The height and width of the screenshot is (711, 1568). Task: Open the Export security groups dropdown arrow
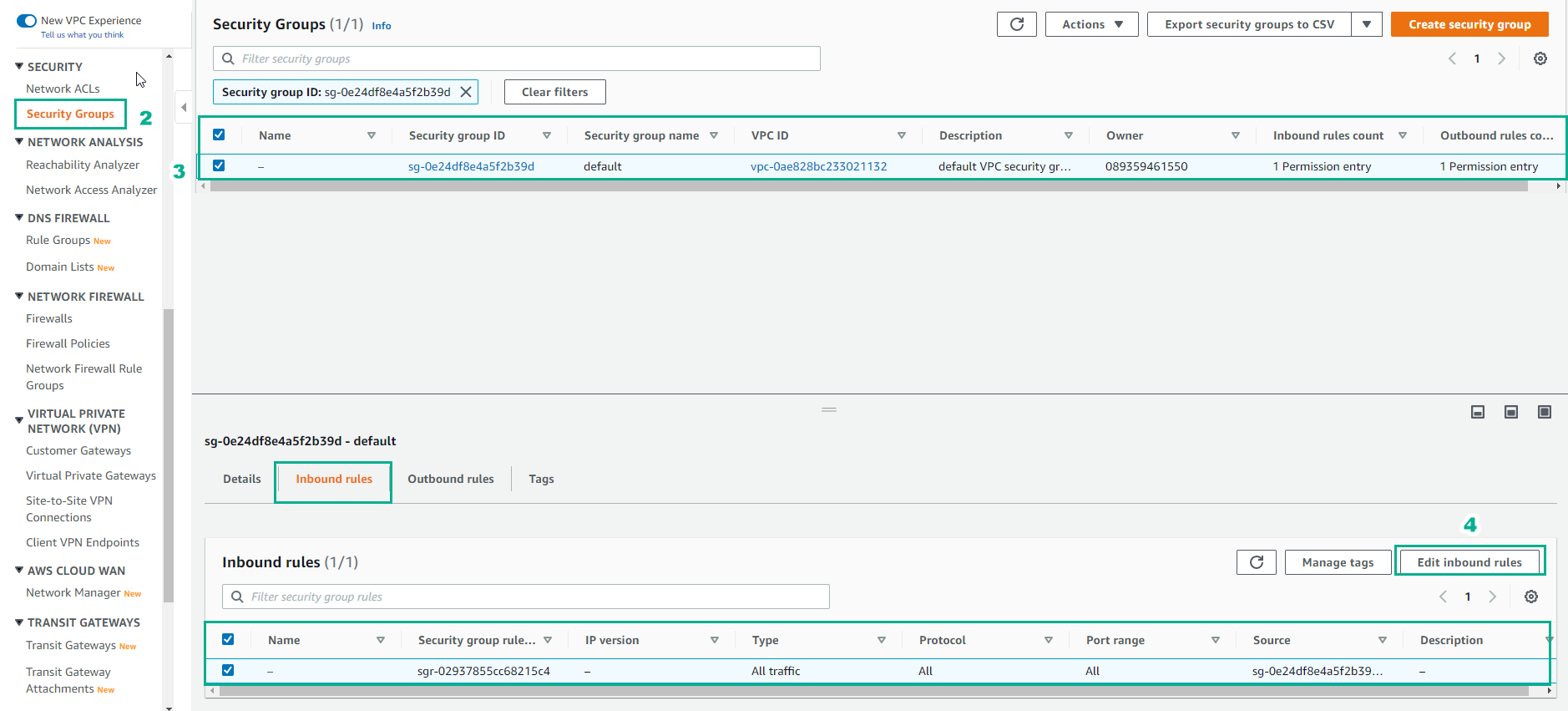[x=1367, y=24]
